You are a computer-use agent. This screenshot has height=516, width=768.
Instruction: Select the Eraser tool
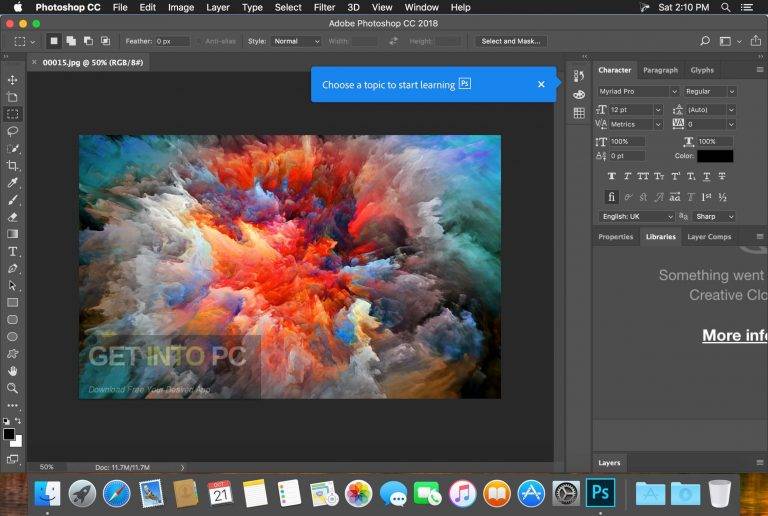(x=13, y=217)
